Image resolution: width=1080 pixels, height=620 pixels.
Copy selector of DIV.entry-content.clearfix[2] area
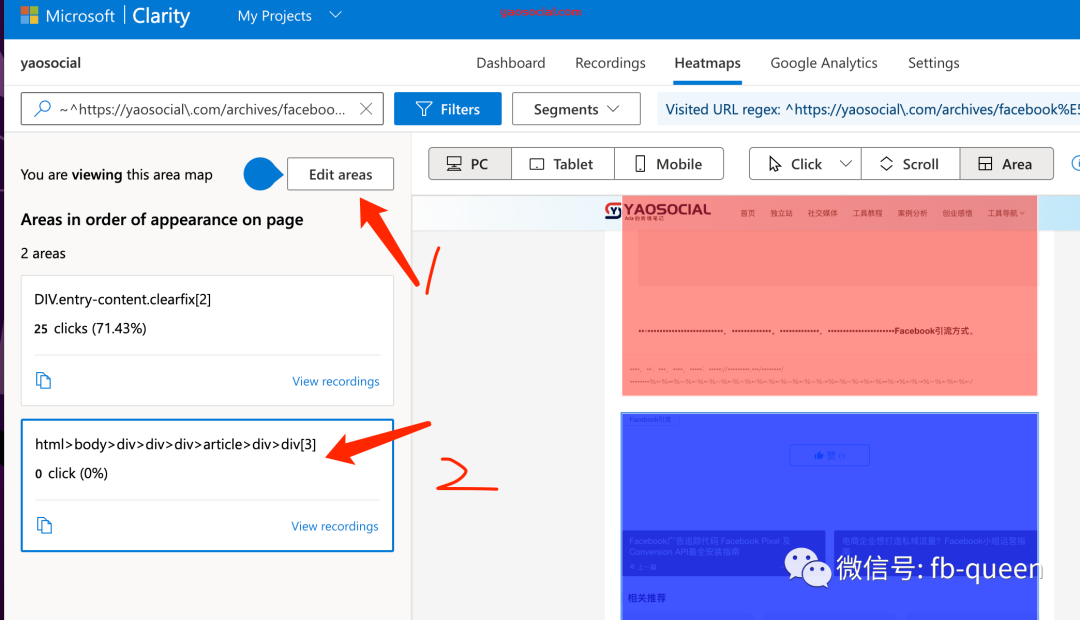[43, 380]
